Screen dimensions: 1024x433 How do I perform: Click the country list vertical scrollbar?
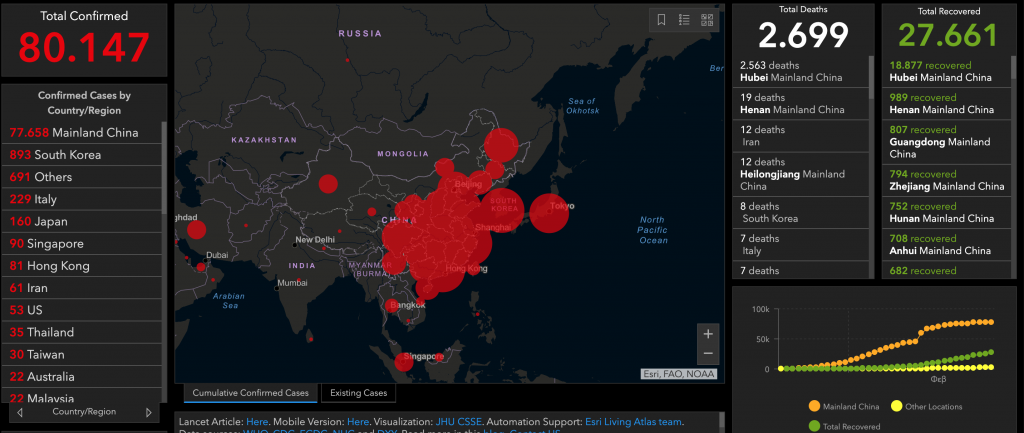pos(164,170)
